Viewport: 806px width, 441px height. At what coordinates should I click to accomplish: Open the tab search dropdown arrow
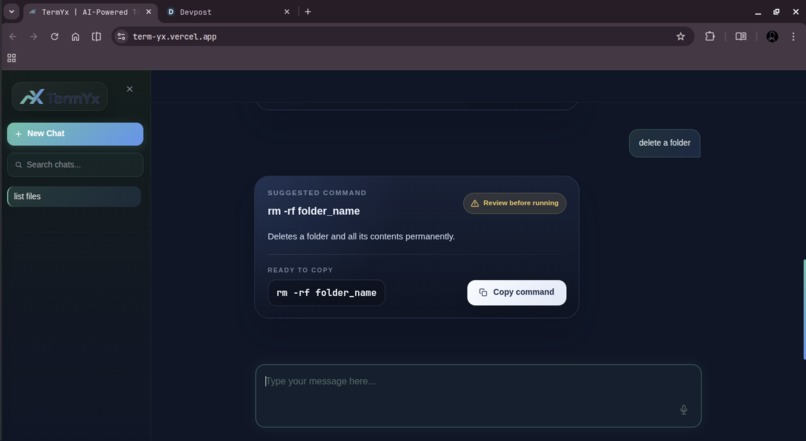pos(11,11)
